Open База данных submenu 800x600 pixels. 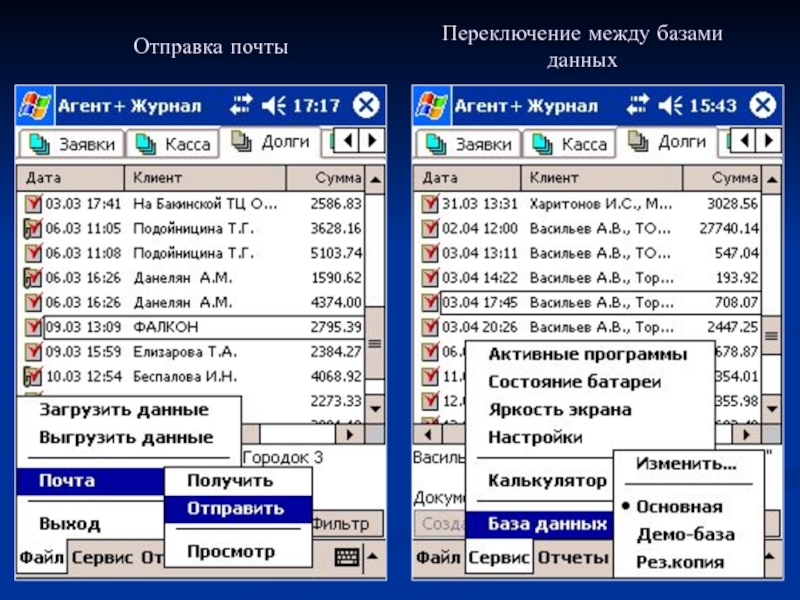[540, 524]
